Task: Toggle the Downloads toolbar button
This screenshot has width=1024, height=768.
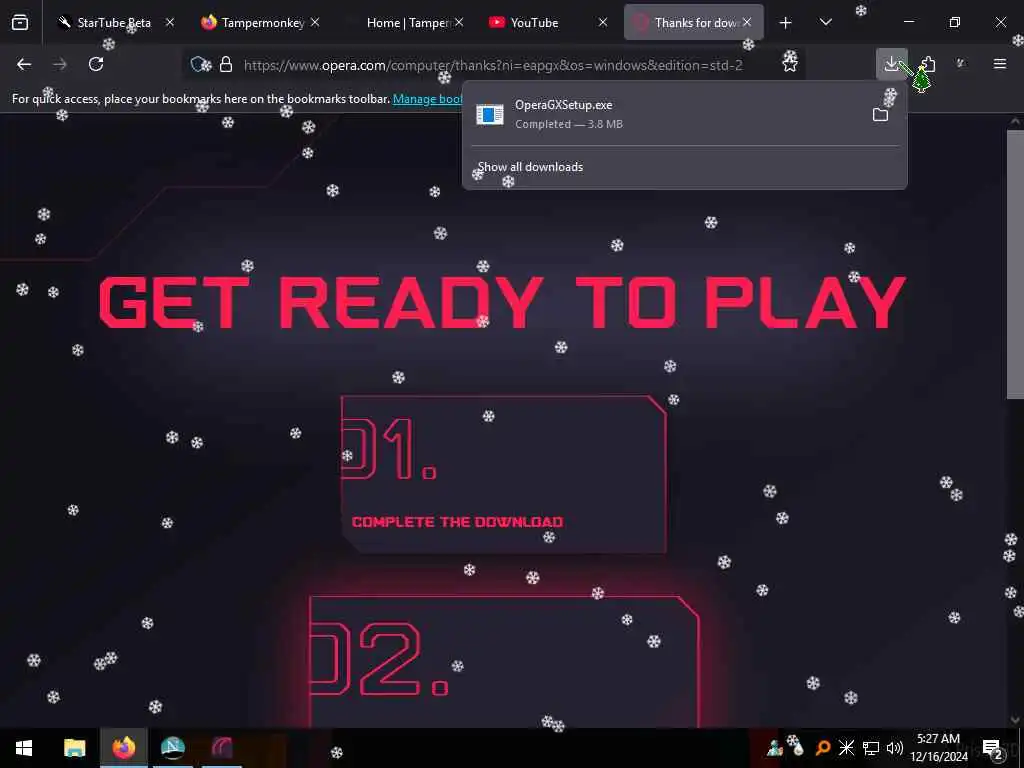Action: [x=891, y=64]
